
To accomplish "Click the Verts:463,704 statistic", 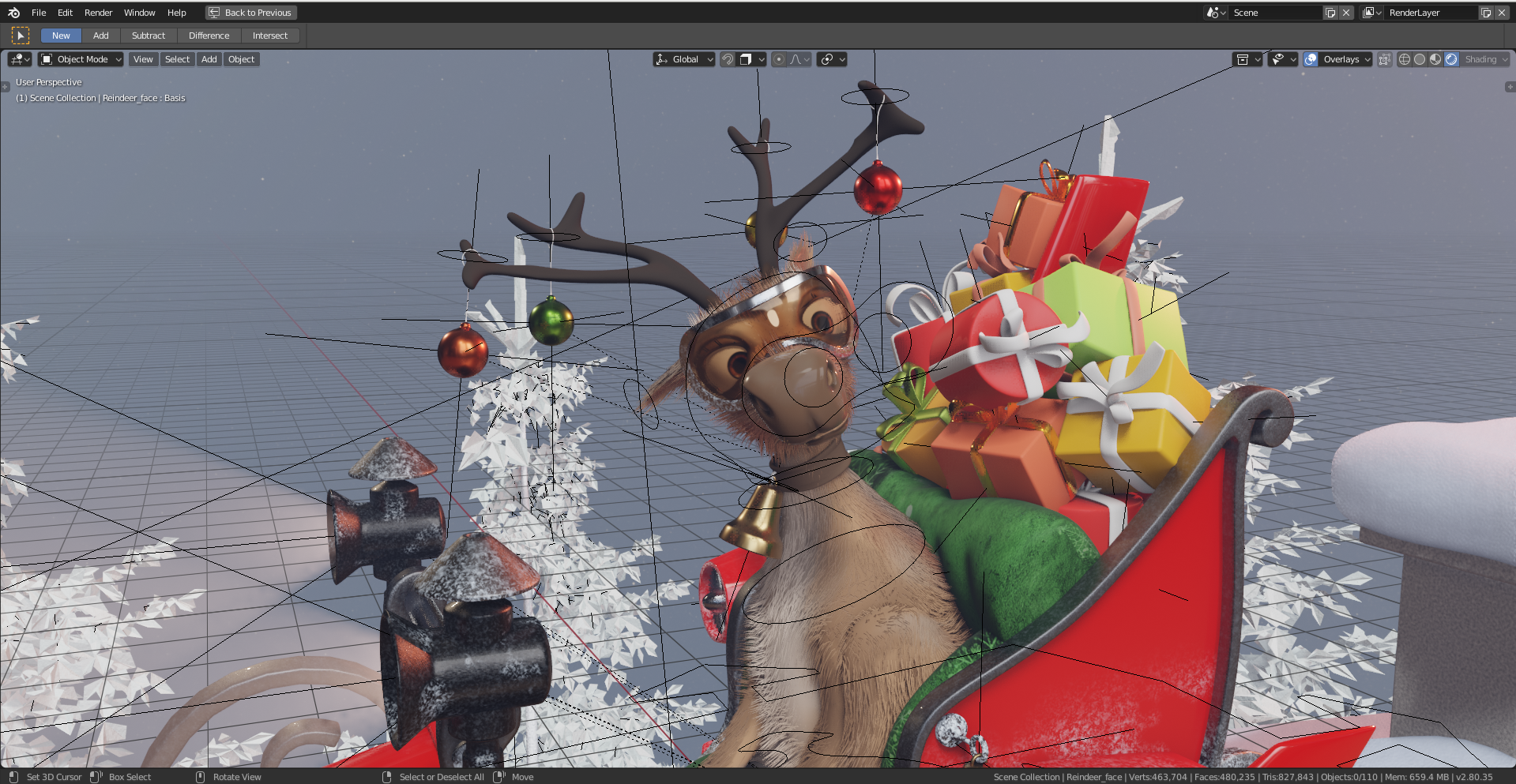I will click(x=1158, y=777).
